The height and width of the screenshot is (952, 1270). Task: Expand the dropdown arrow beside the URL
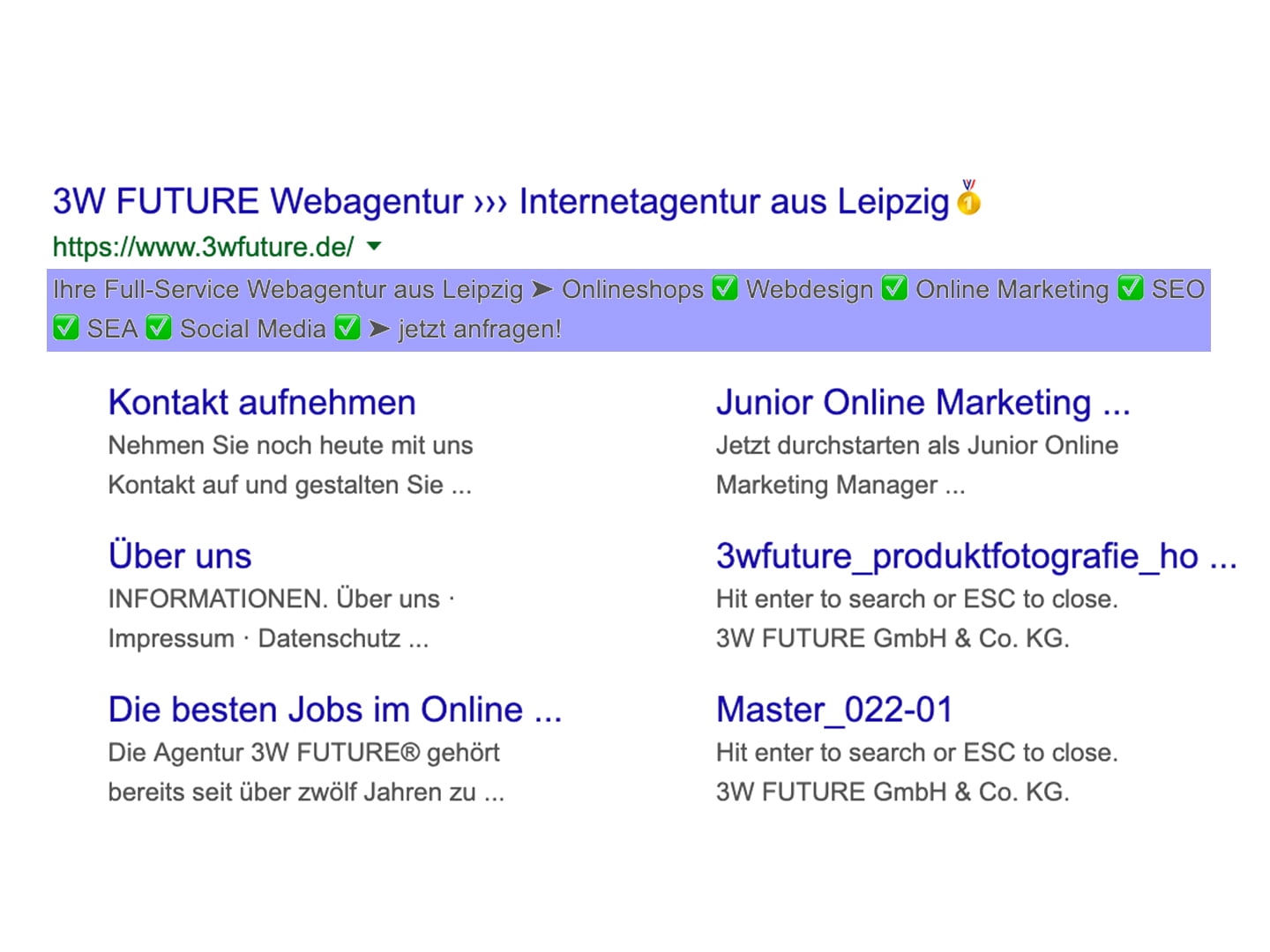374,247
